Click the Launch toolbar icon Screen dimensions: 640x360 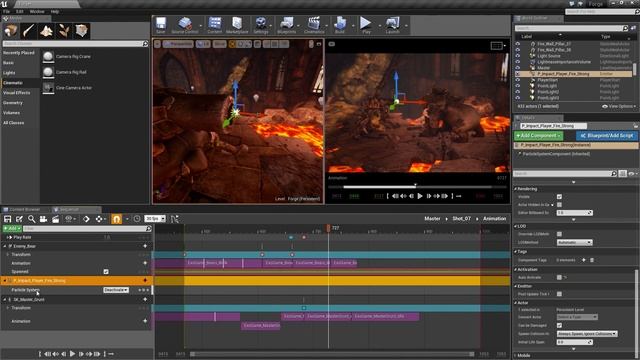pos(392,25)
